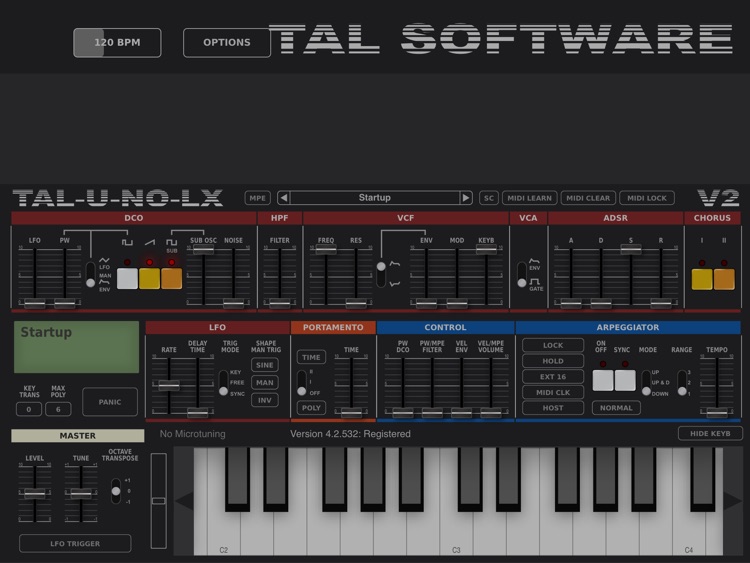This screenshot has height=563, width=750.
Task: Click the Portamento POLY button
Action: click(311, 408)
